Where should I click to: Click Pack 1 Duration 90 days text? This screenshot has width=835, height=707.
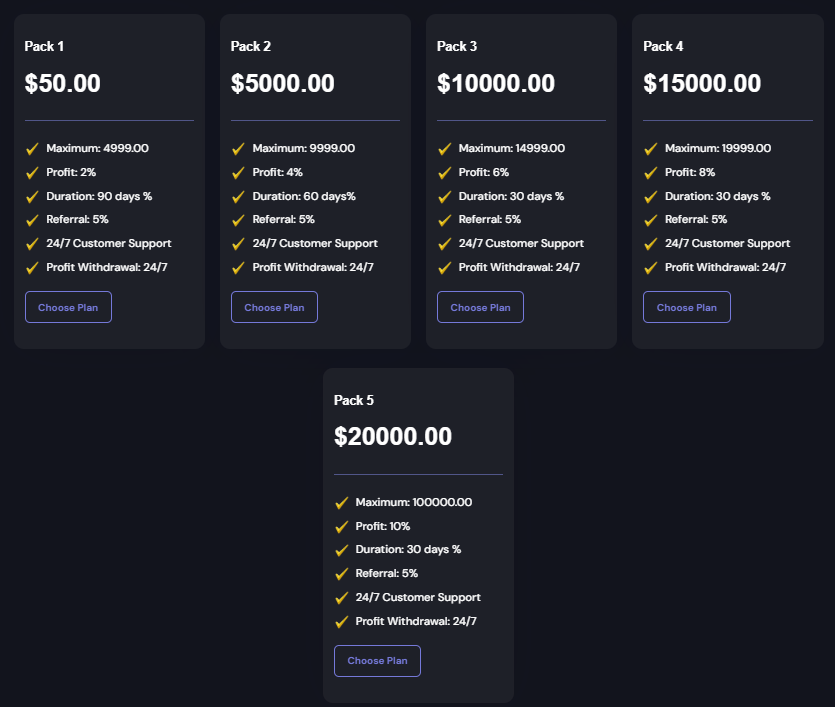point(99,196)
